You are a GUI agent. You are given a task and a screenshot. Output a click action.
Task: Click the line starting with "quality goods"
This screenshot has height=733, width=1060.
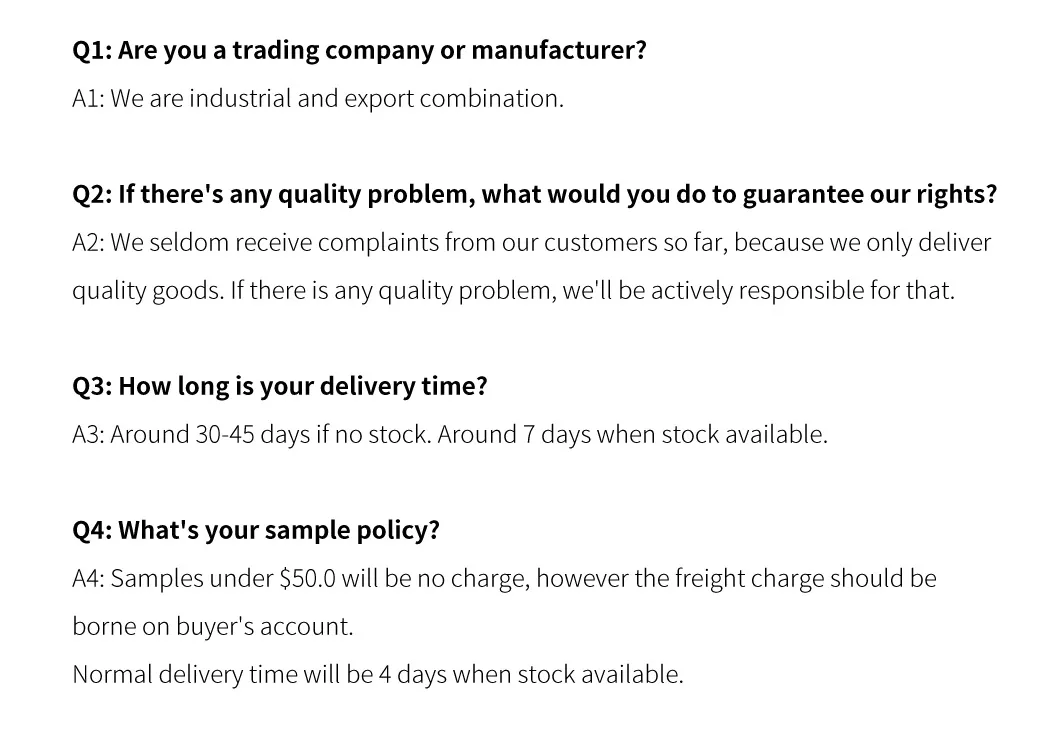[x=513, y=291]
